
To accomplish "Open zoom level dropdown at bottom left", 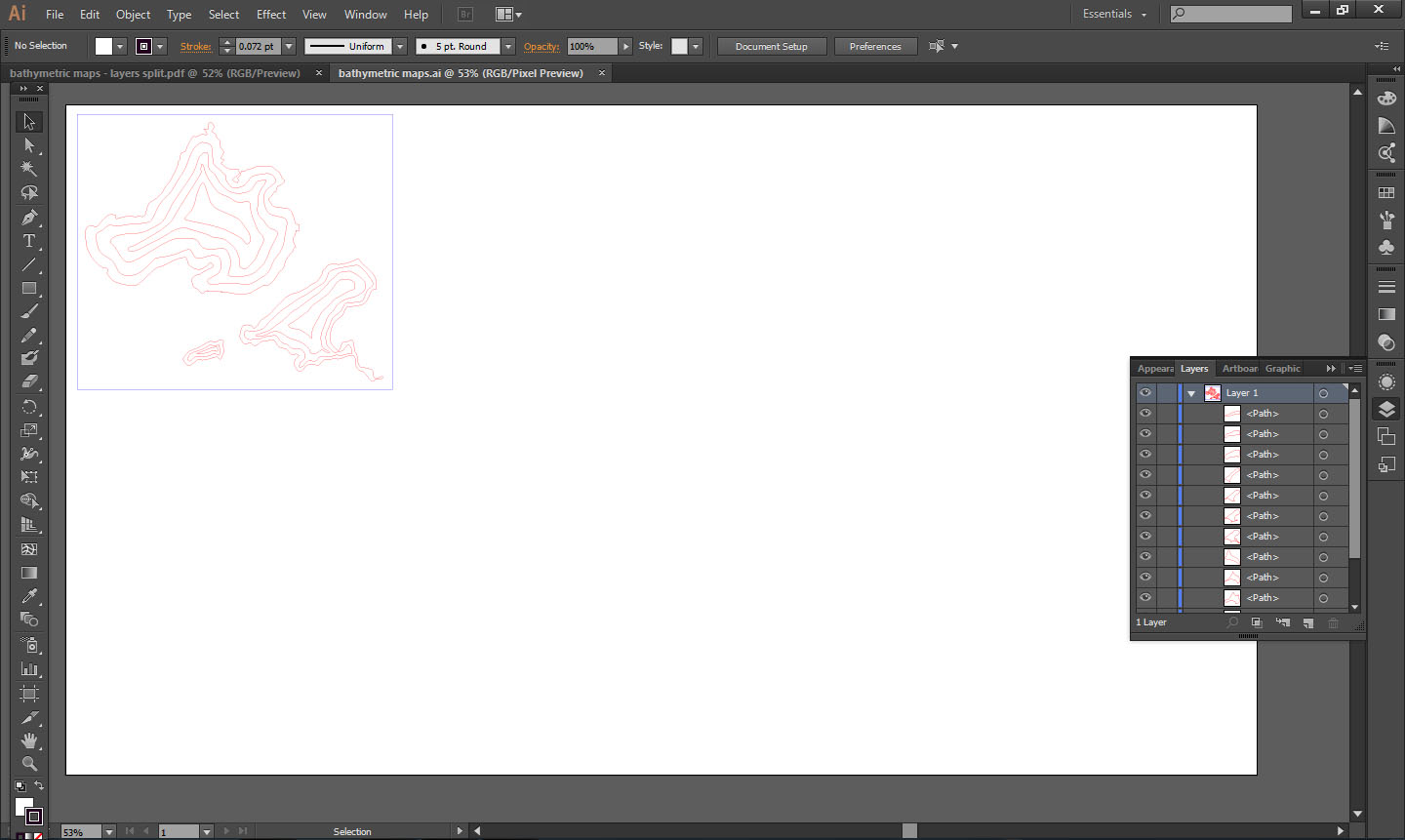I will pos(109,831).
